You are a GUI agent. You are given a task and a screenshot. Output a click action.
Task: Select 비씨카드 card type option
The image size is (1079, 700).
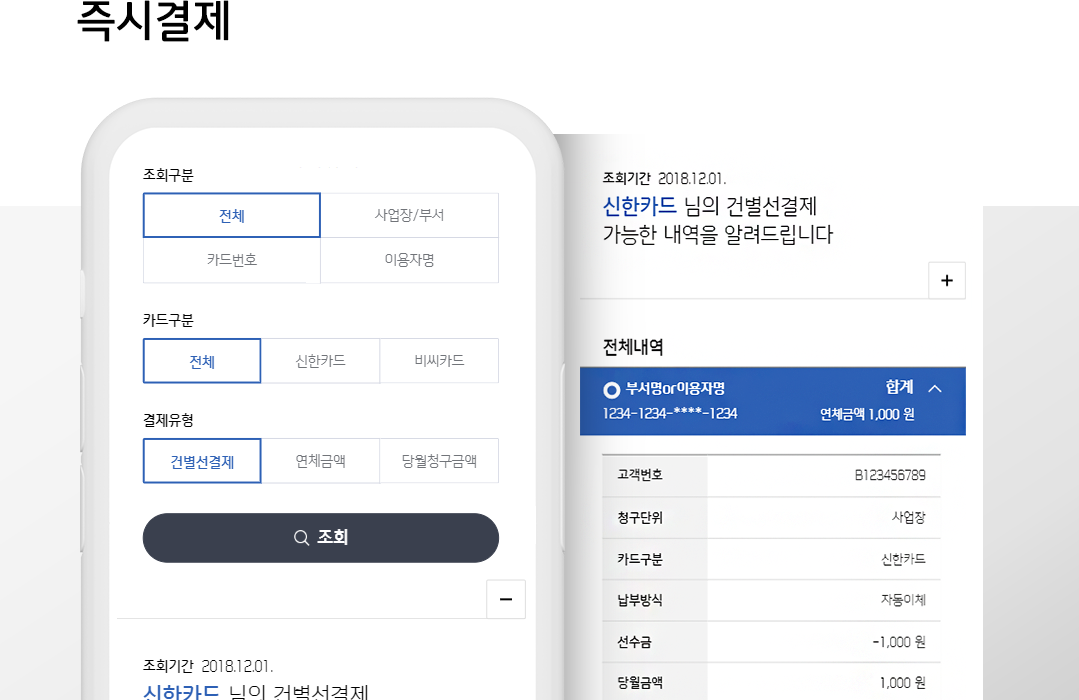click(x=439, y=361)
